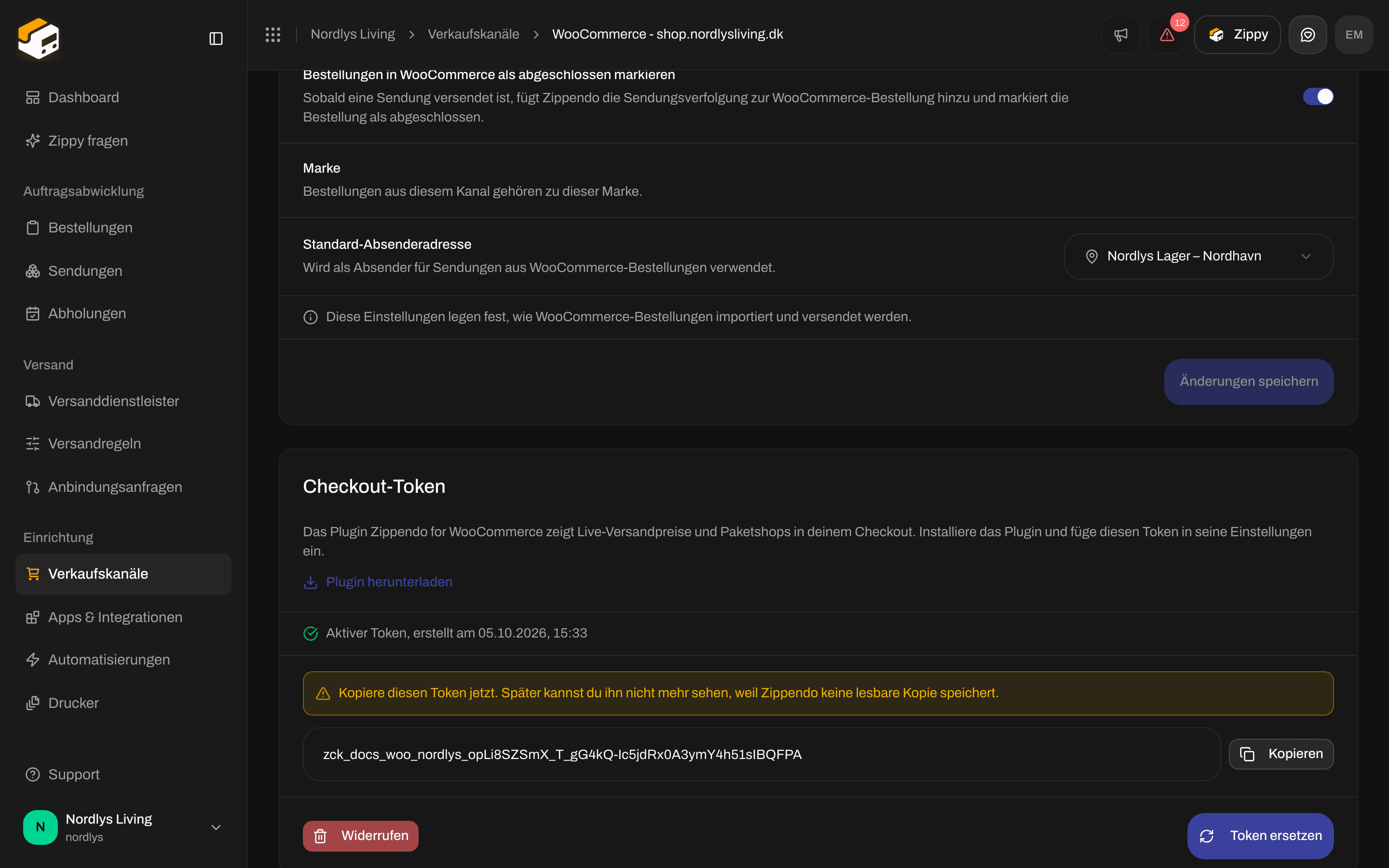1389x868 pixels.
Task: Open the announcements megaphone icon
Action: 1120,34
